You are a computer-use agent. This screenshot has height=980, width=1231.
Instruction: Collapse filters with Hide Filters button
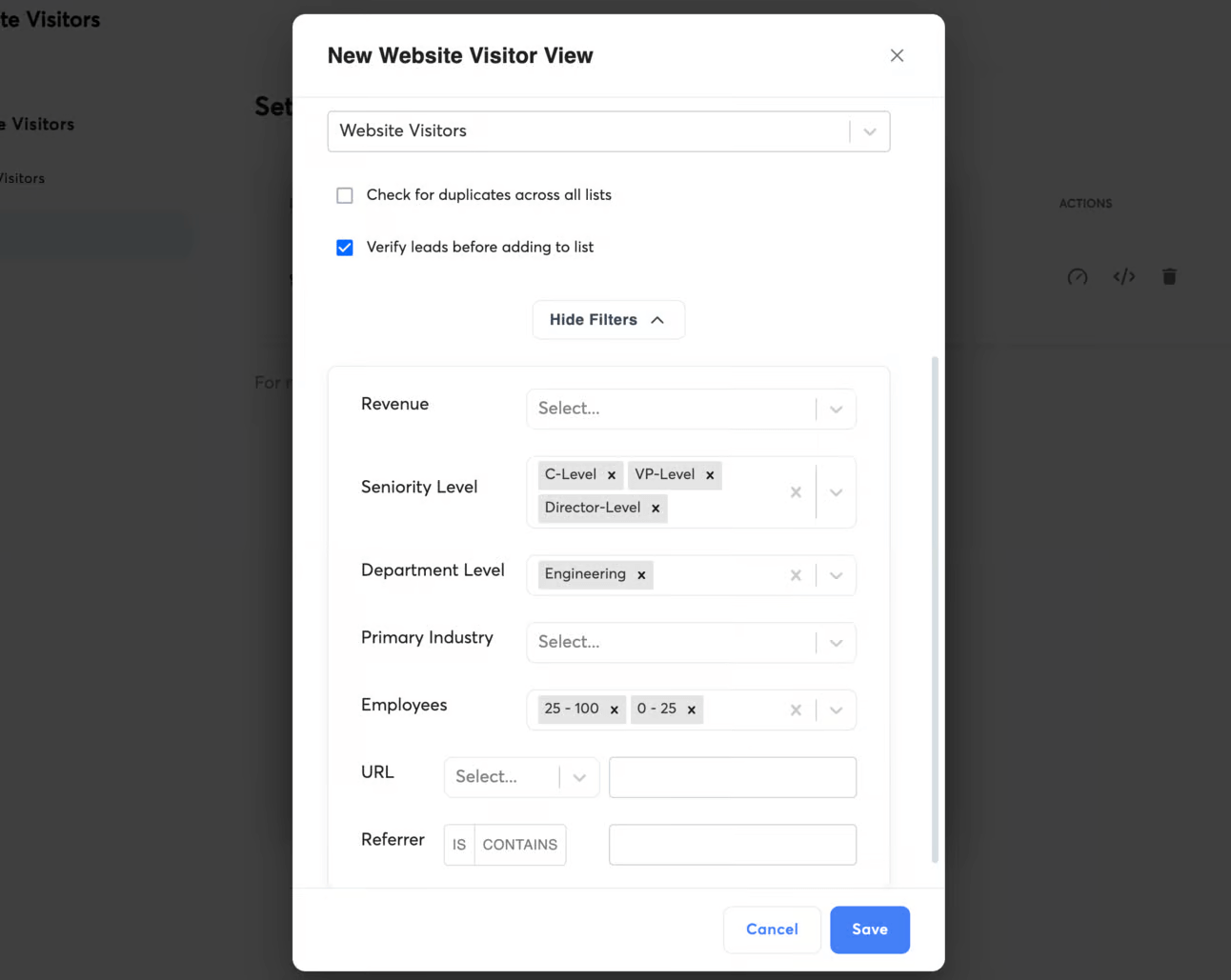click(608, 320)
